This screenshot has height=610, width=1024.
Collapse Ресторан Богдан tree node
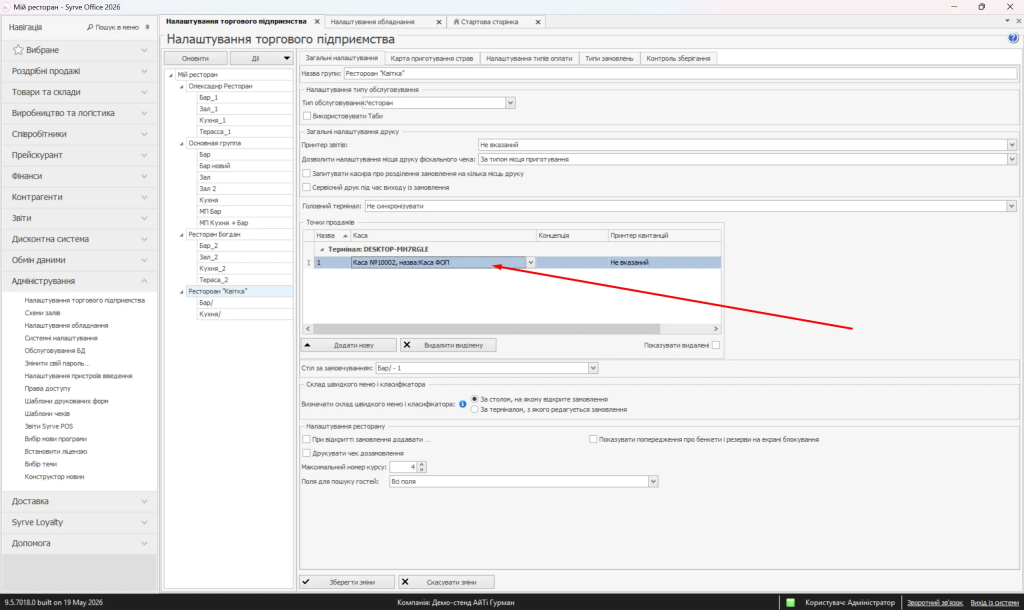click(x=182, y=234)
